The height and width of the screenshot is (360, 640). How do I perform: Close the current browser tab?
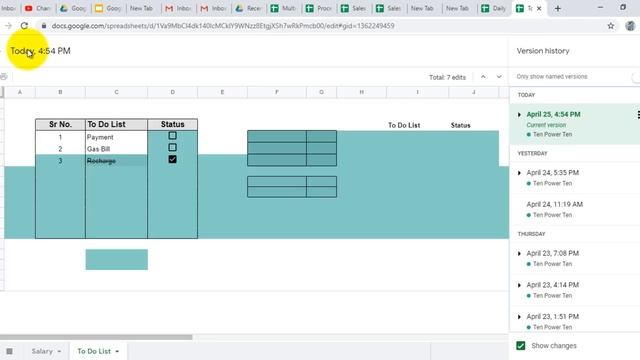click(x=539, y=8)
